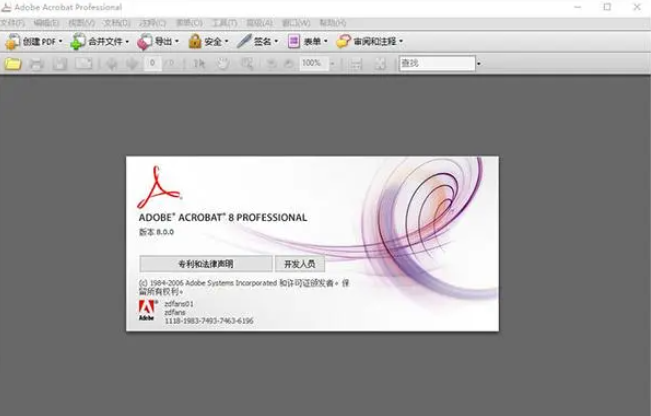Viewport: 651px width, 416px height.
Task: Open the 文档(D) menu
Action: pos(117,23)
